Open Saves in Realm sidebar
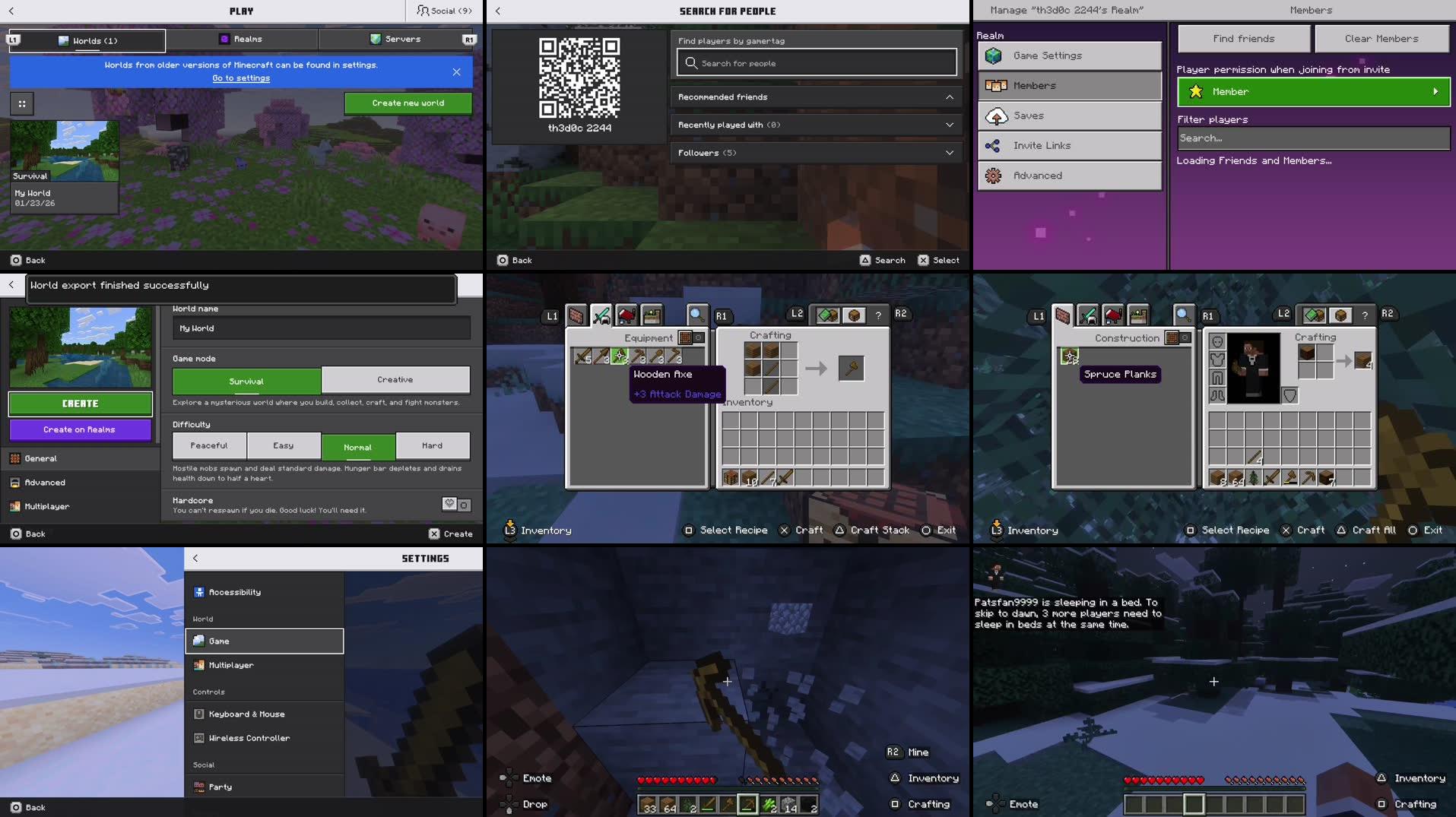The height and width of the screenshot is (817, 1456). coord(1070,116)
